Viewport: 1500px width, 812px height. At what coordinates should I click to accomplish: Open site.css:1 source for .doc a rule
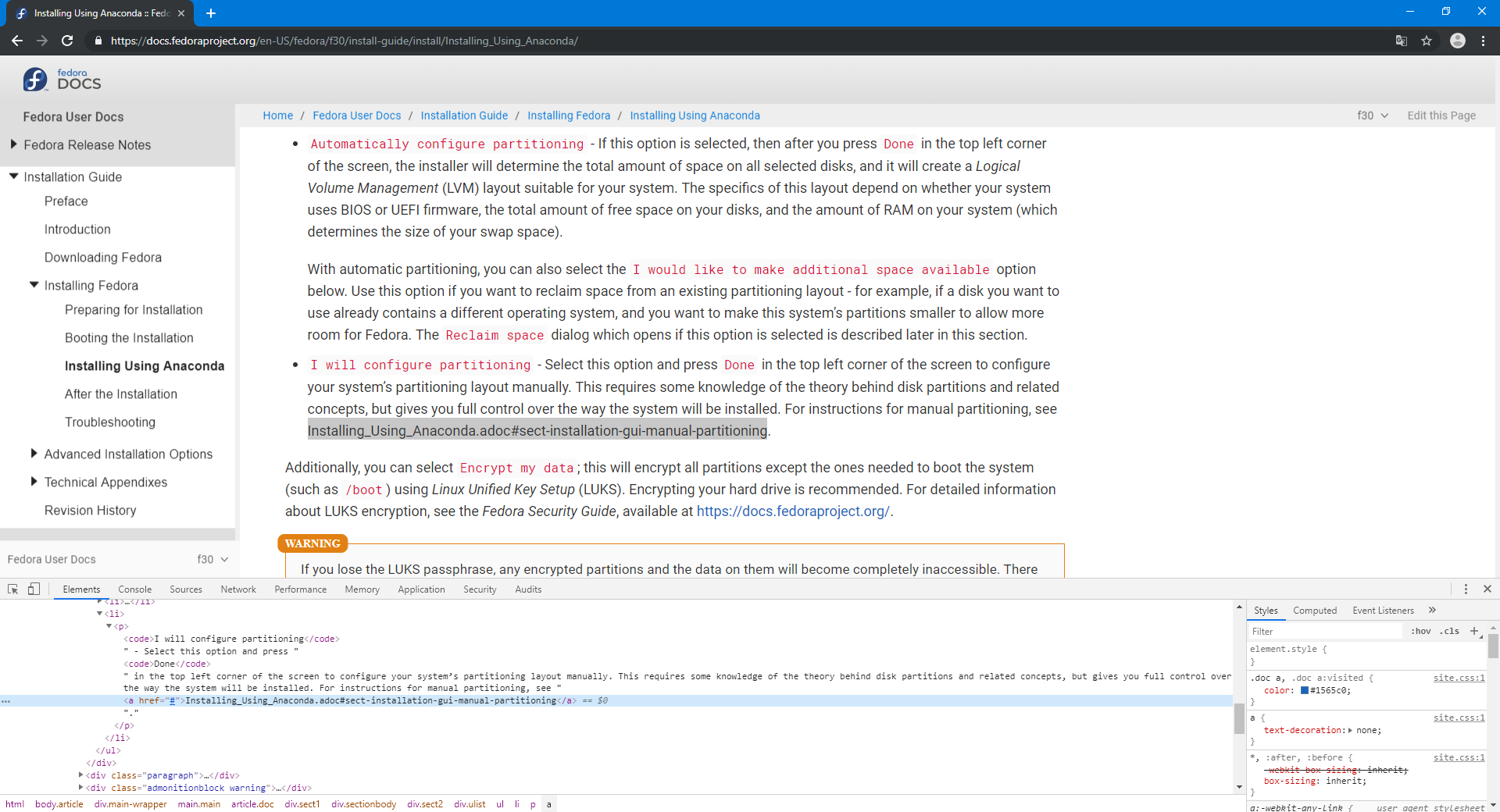pos(1459,678)
